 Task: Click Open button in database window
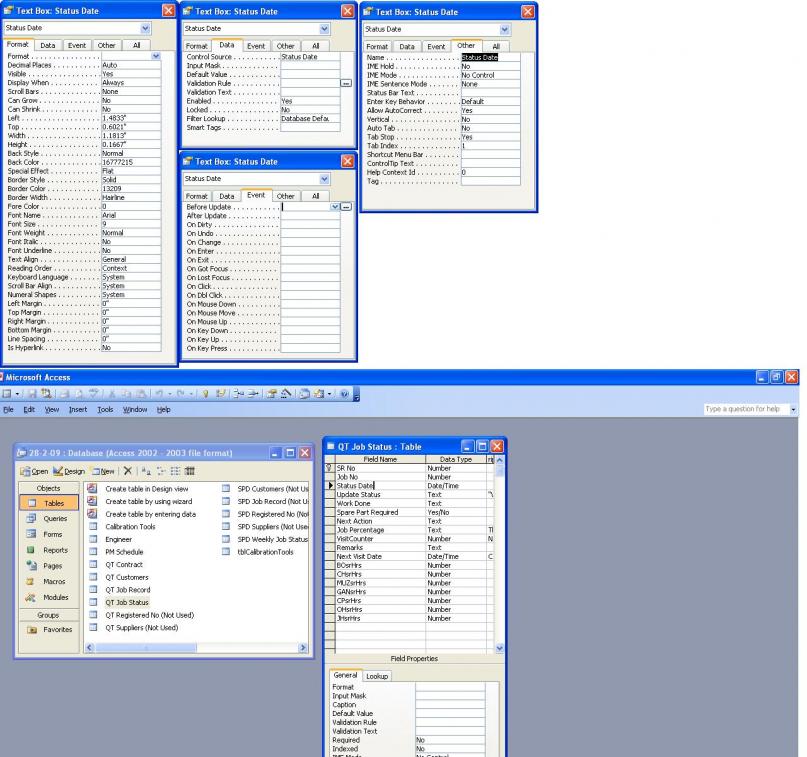pyautogui.click(x=34, y=471)
